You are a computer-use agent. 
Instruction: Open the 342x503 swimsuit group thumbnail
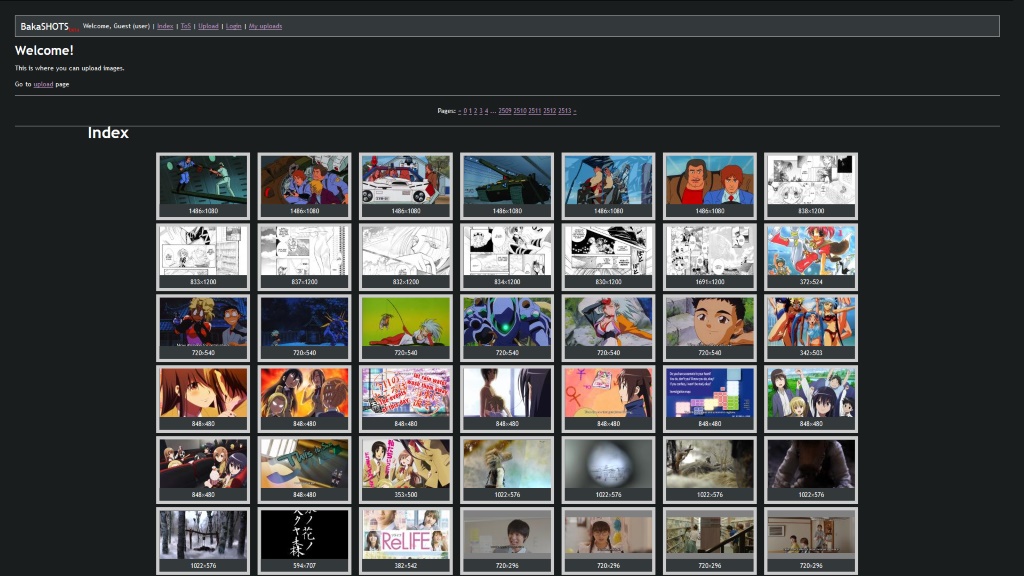(810, 328)
